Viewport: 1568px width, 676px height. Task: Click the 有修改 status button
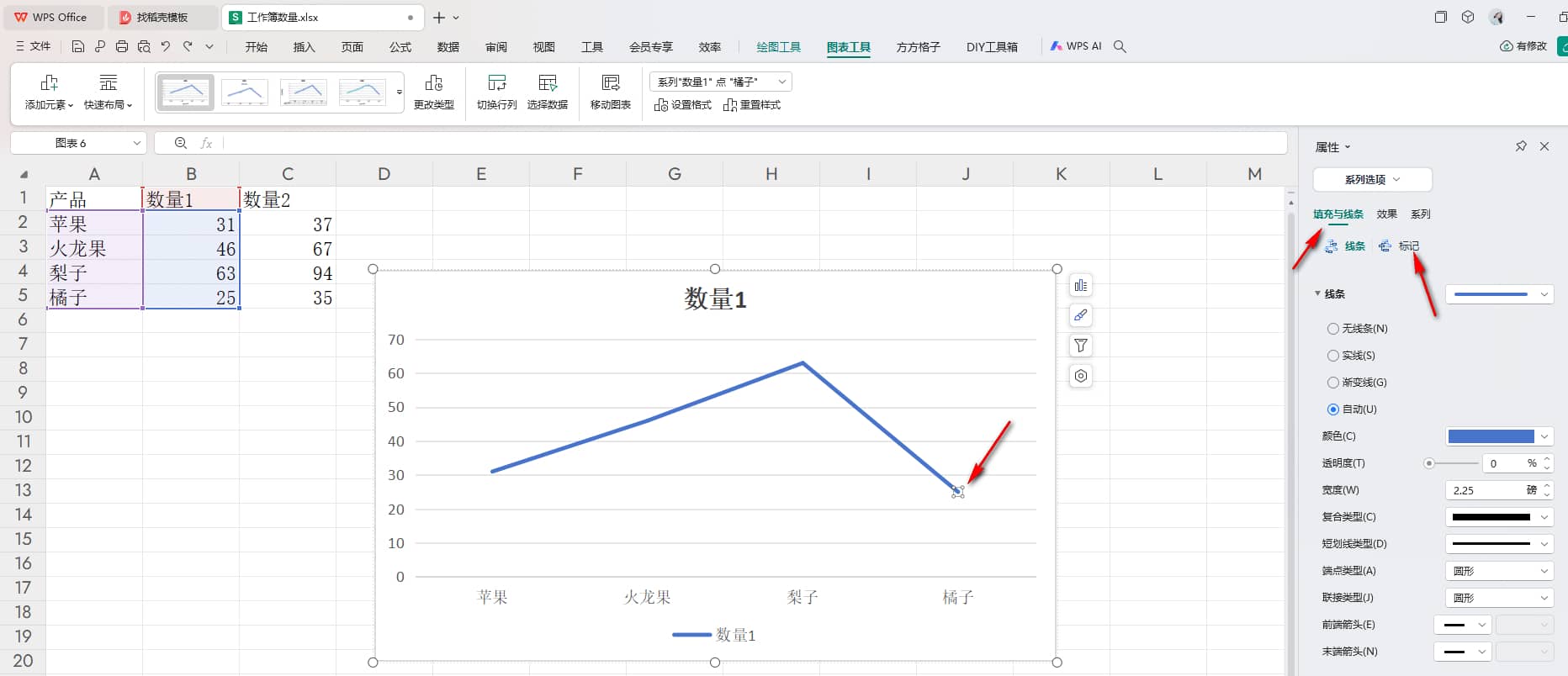[x=1523, y=46]
